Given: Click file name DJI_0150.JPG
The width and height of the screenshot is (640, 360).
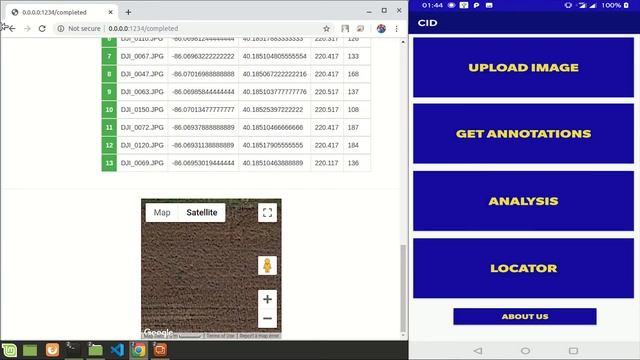Looking at the screenshot, I should click(142, 109).
